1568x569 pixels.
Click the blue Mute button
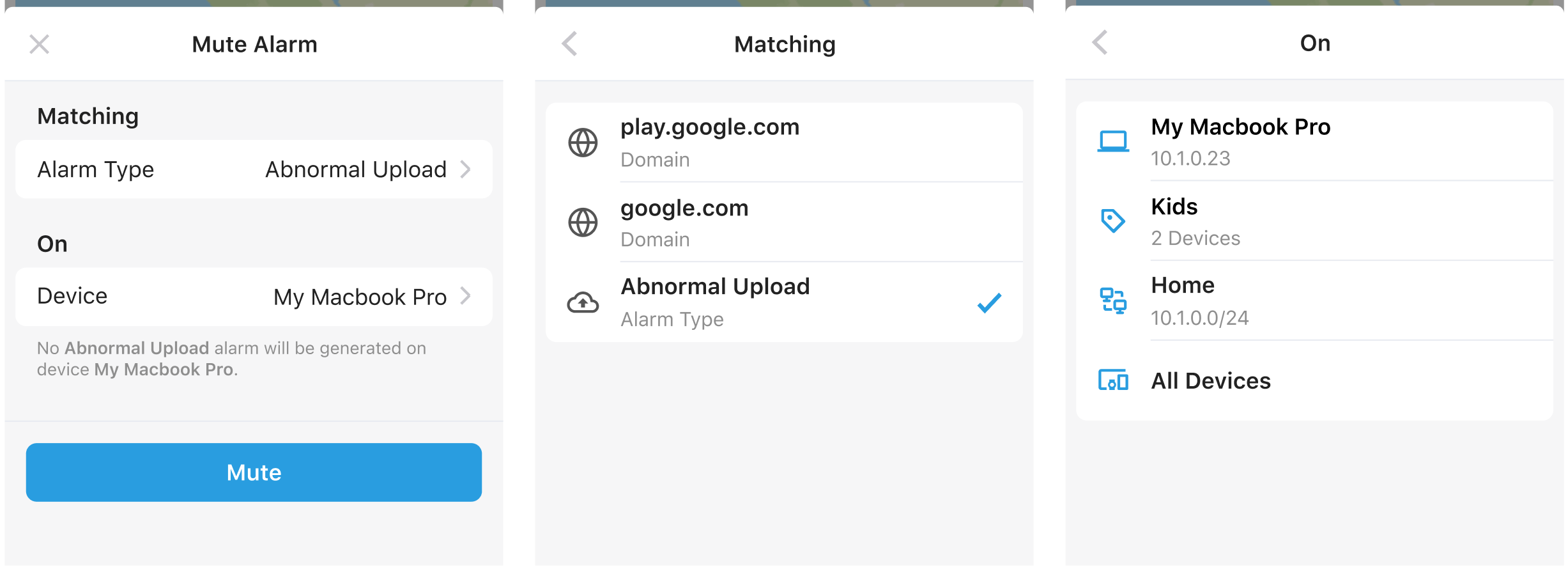click(x=254, y=472)
